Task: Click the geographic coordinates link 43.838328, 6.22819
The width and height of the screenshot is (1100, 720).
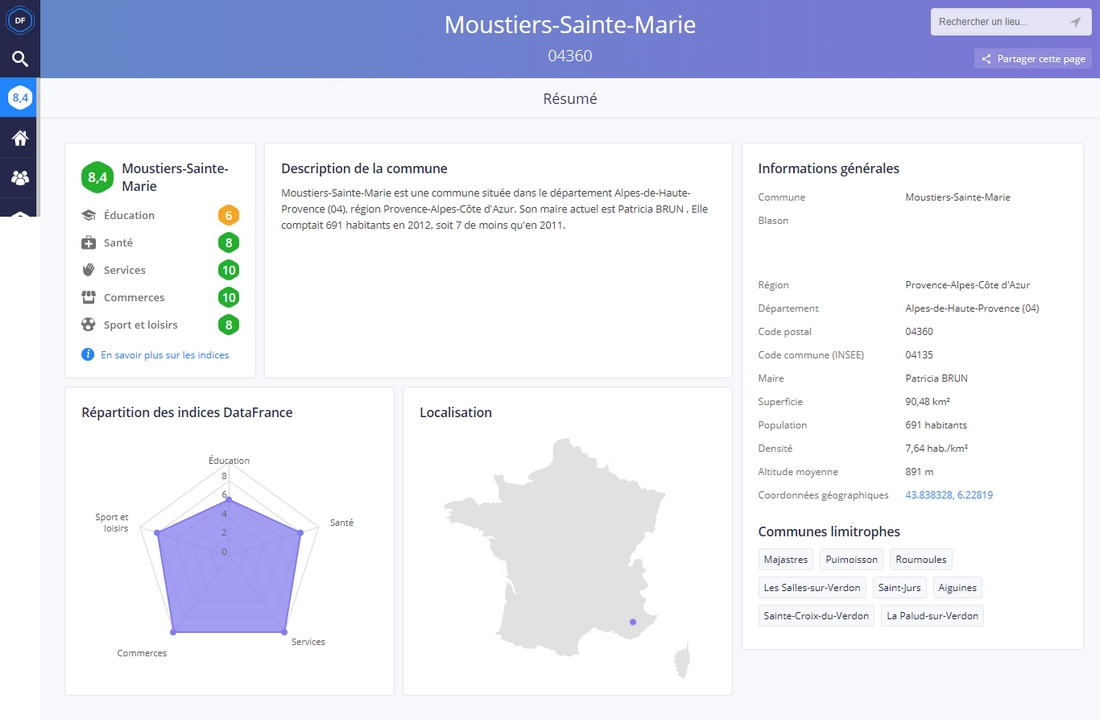Action: coord(948,494)
